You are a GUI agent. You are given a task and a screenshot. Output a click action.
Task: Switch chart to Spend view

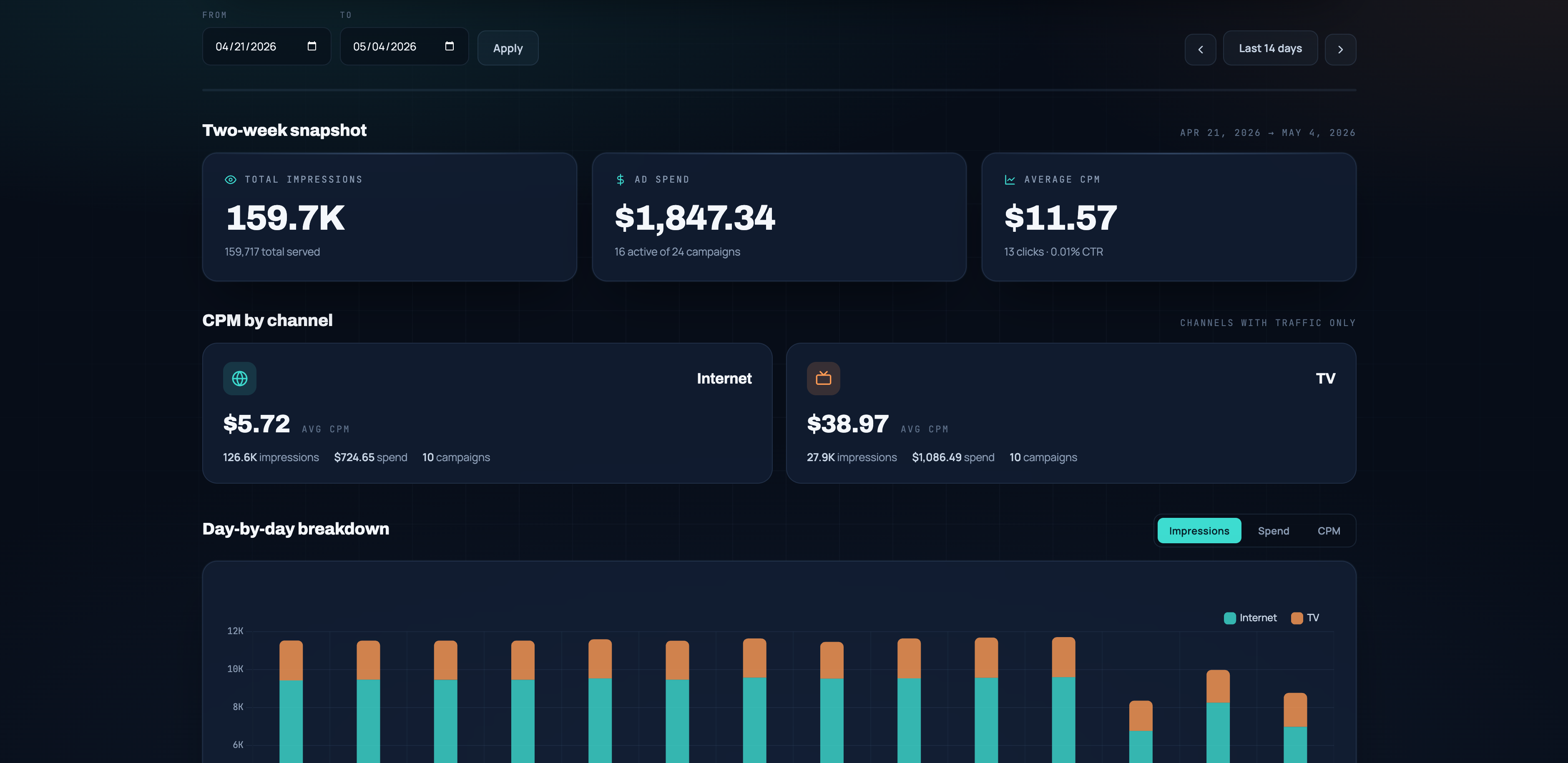(1274, 531)
